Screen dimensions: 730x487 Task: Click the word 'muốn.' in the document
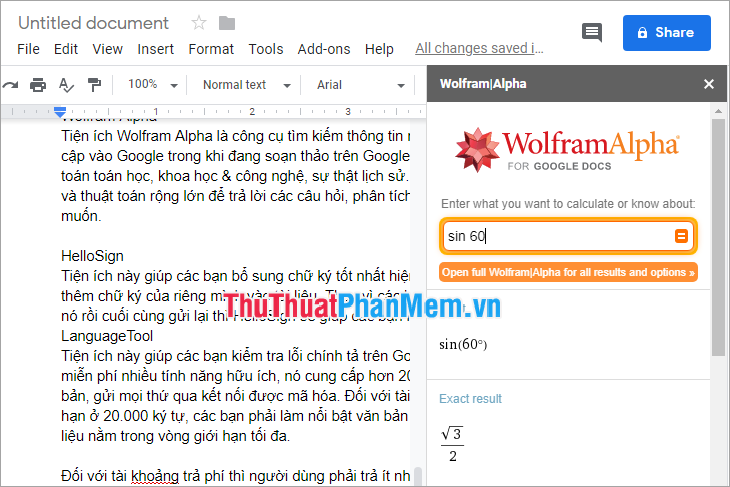[81, 216]
